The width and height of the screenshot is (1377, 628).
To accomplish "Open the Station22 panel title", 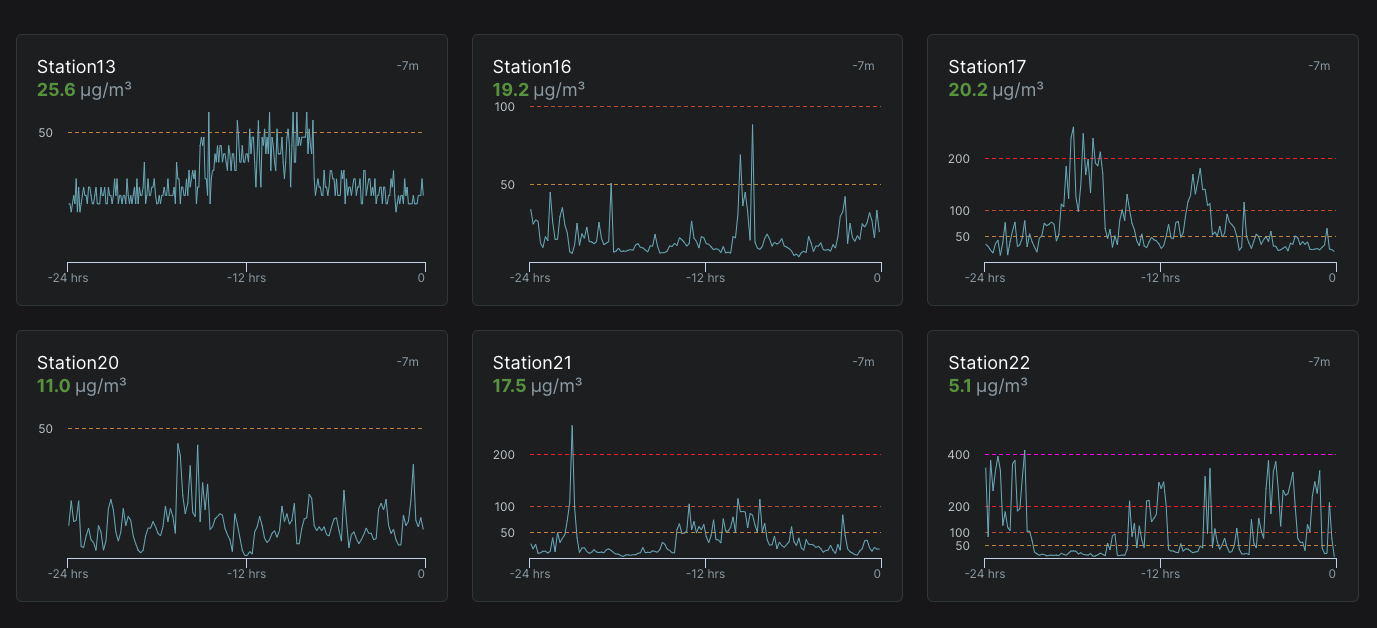I will coord(989,363).
